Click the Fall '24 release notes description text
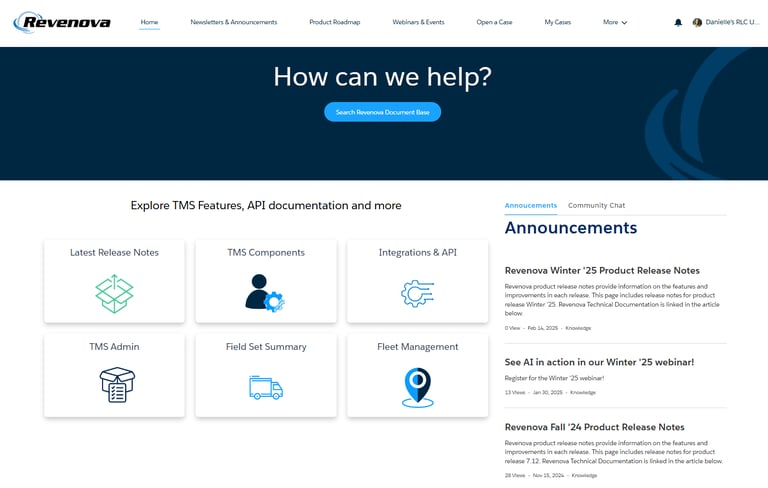 614,452
